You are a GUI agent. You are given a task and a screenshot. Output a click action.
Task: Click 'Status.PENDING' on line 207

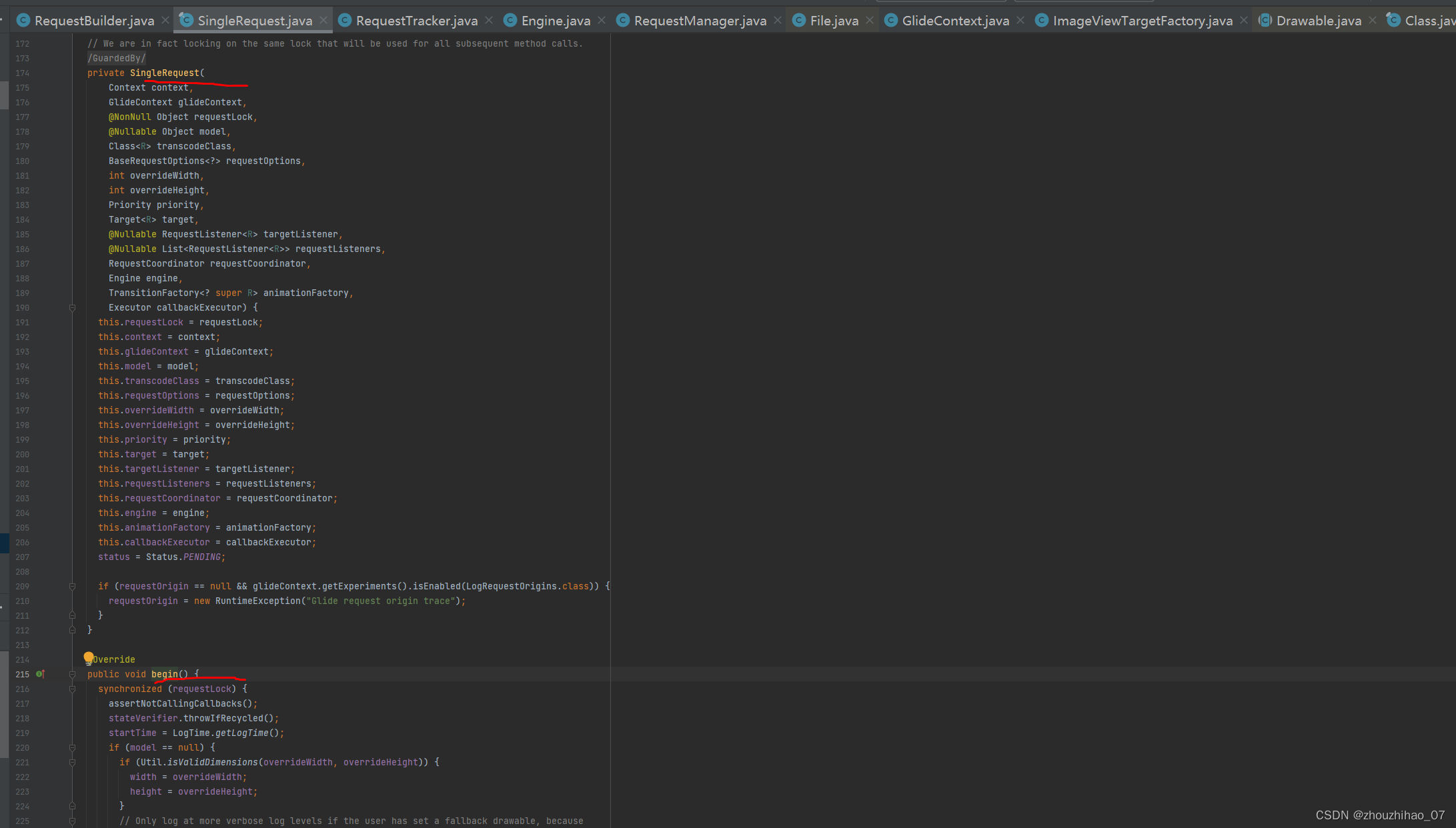pyautogui.click(x=183, y=557)
